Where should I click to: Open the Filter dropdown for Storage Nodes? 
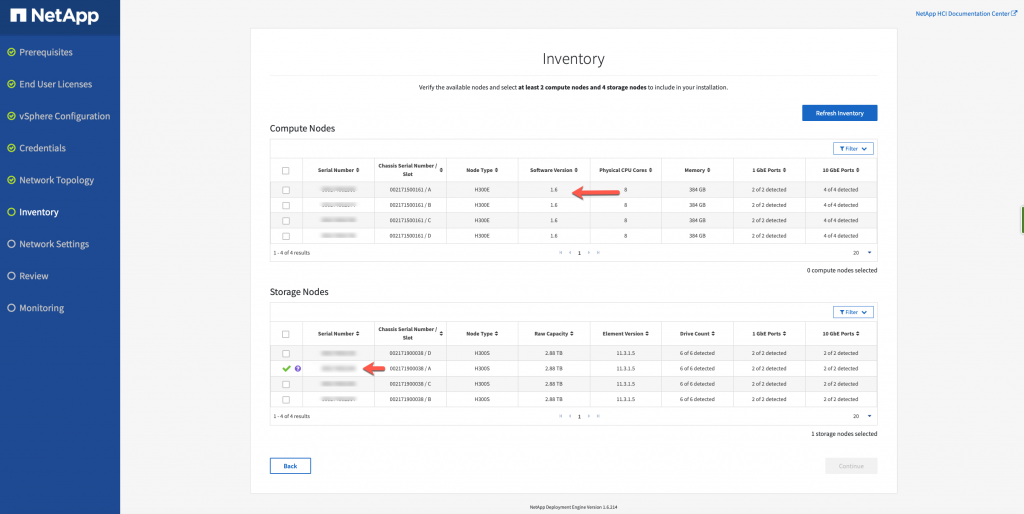pos(853,312)
